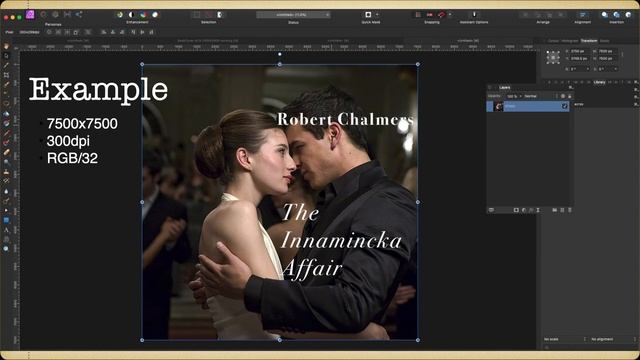Select the Flood Fill tool
This screenshot has height=360, width=640.
click(x=6, y=114)
